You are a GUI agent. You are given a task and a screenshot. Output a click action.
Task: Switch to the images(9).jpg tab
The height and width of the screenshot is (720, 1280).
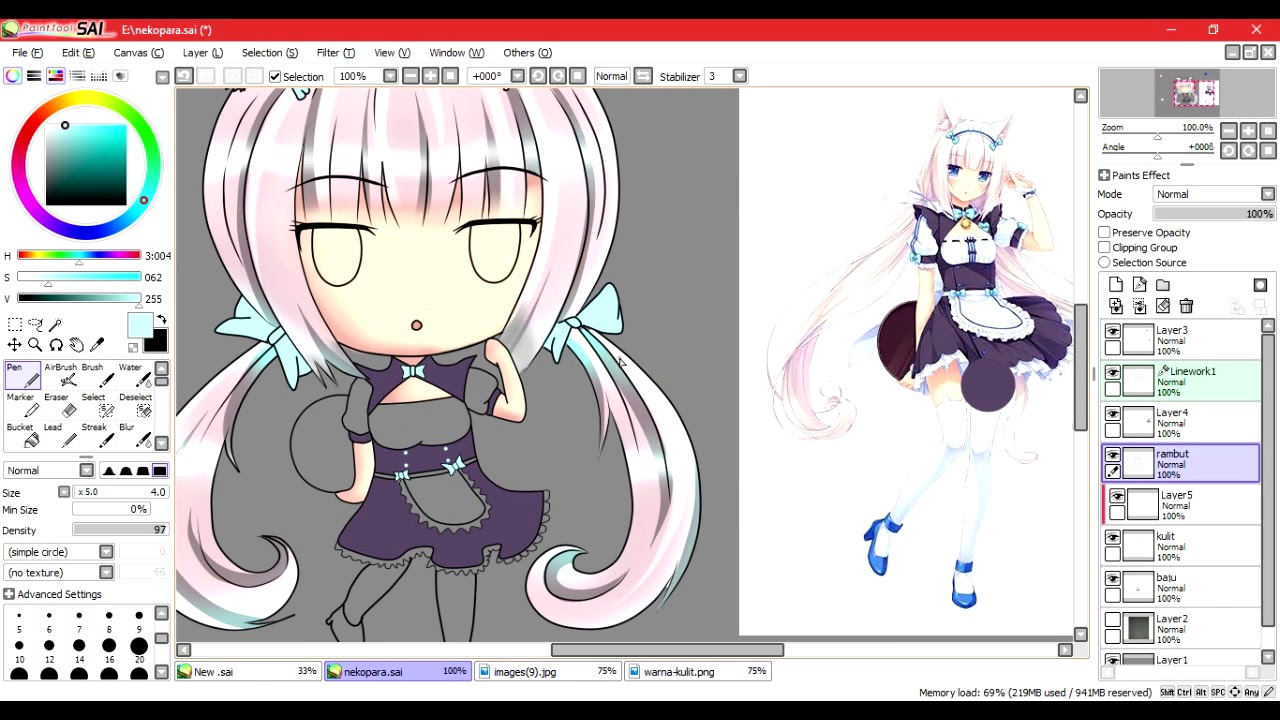[x=547, y=671]
